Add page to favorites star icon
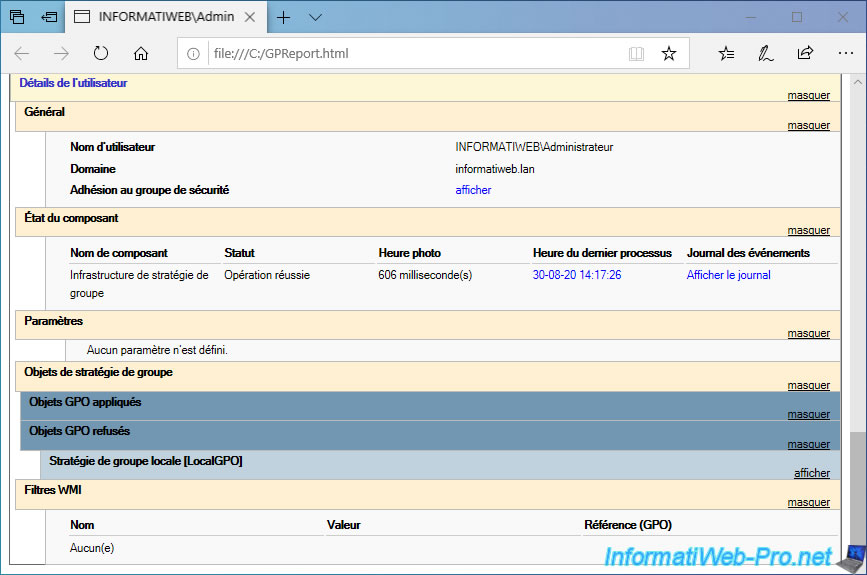The image size is (867, 575). (x=669, y=53)
